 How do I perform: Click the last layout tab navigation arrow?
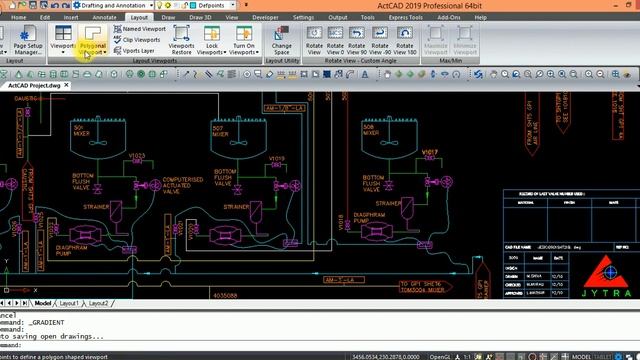coord(24,303)
